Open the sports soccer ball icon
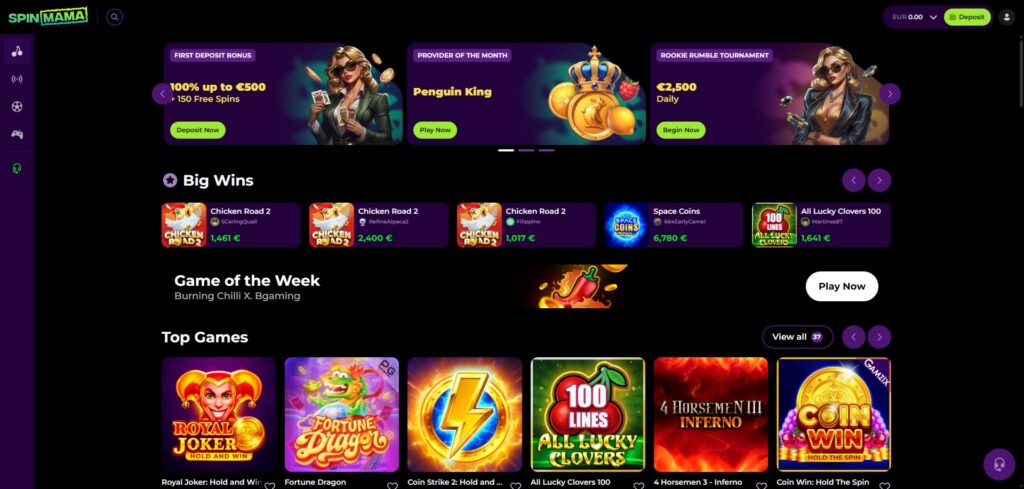Image resolution: width=1024 pixels, height=489 pixels. (17, 106)
